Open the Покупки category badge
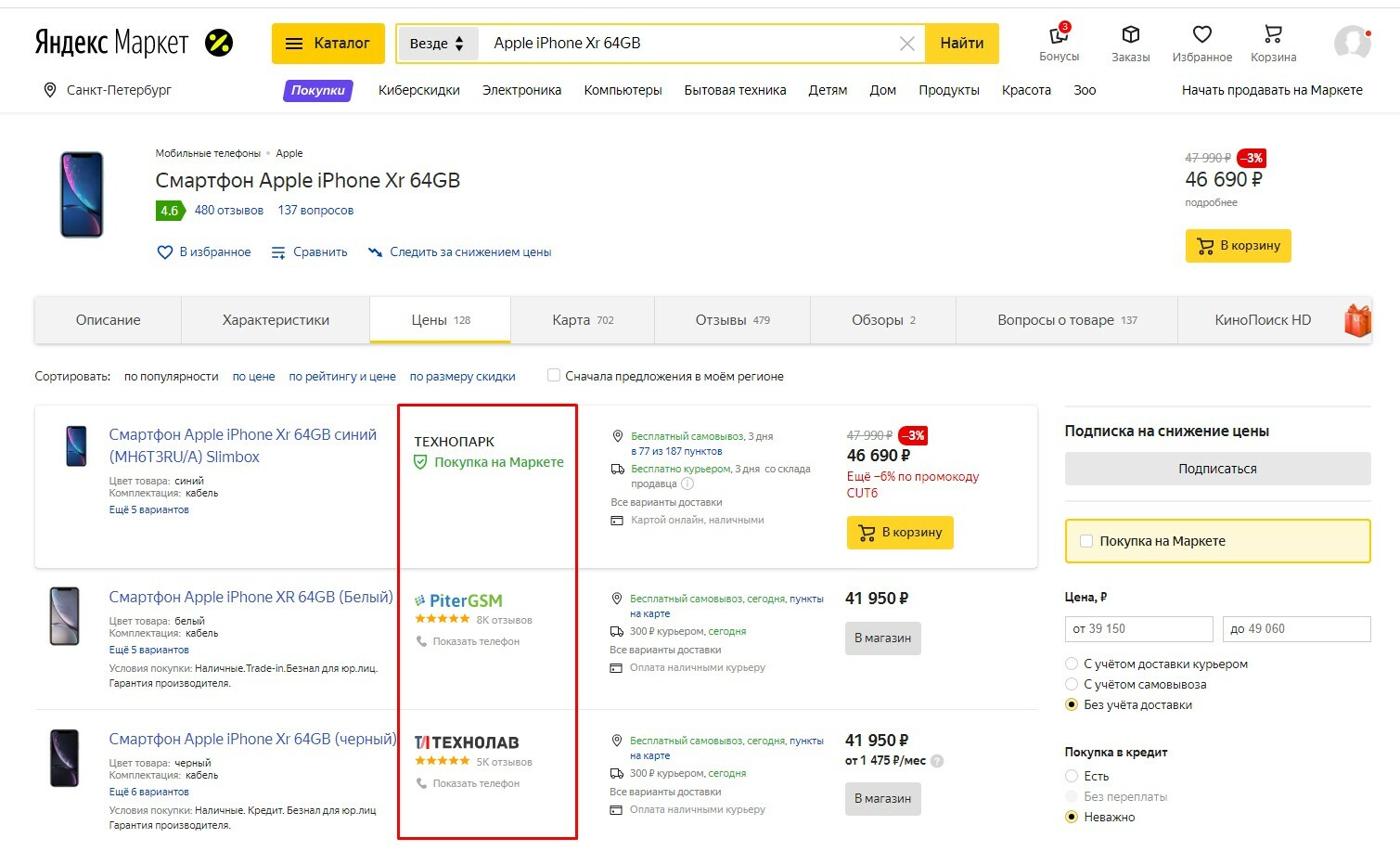 pyautogui.click(x=318, y=90)
